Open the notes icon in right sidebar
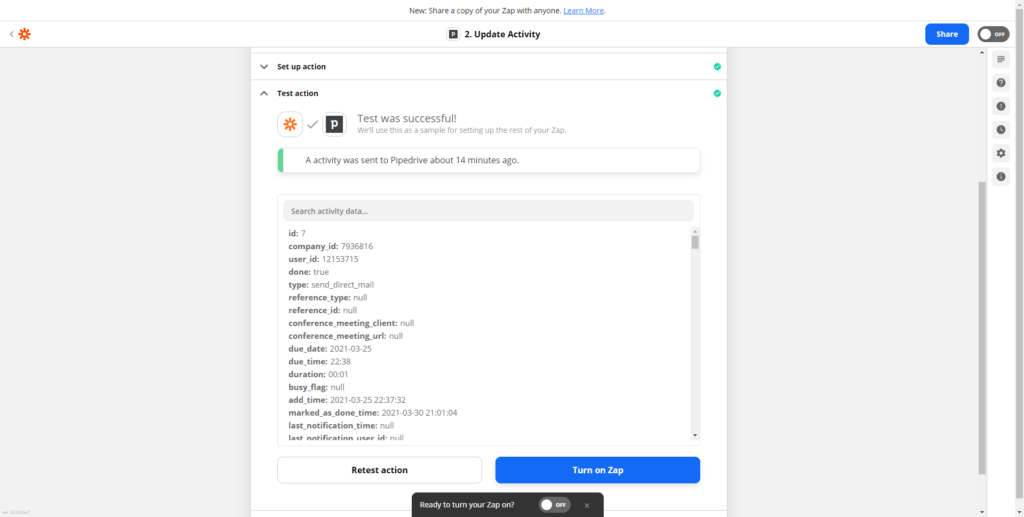This screenshot has width=1024, height=517. 1000,59
